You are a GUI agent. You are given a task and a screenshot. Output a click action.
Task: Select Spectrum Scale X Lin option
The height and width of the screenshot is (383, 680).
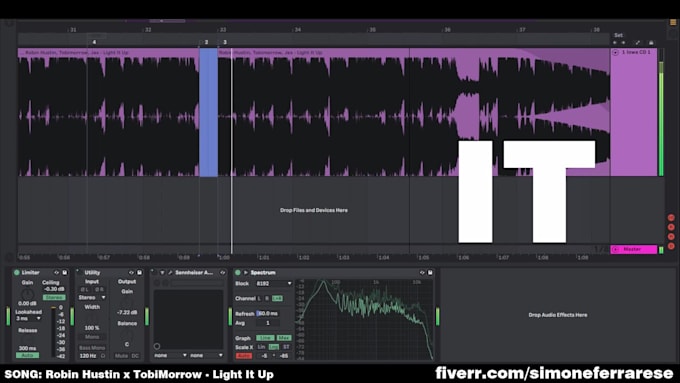262,347
